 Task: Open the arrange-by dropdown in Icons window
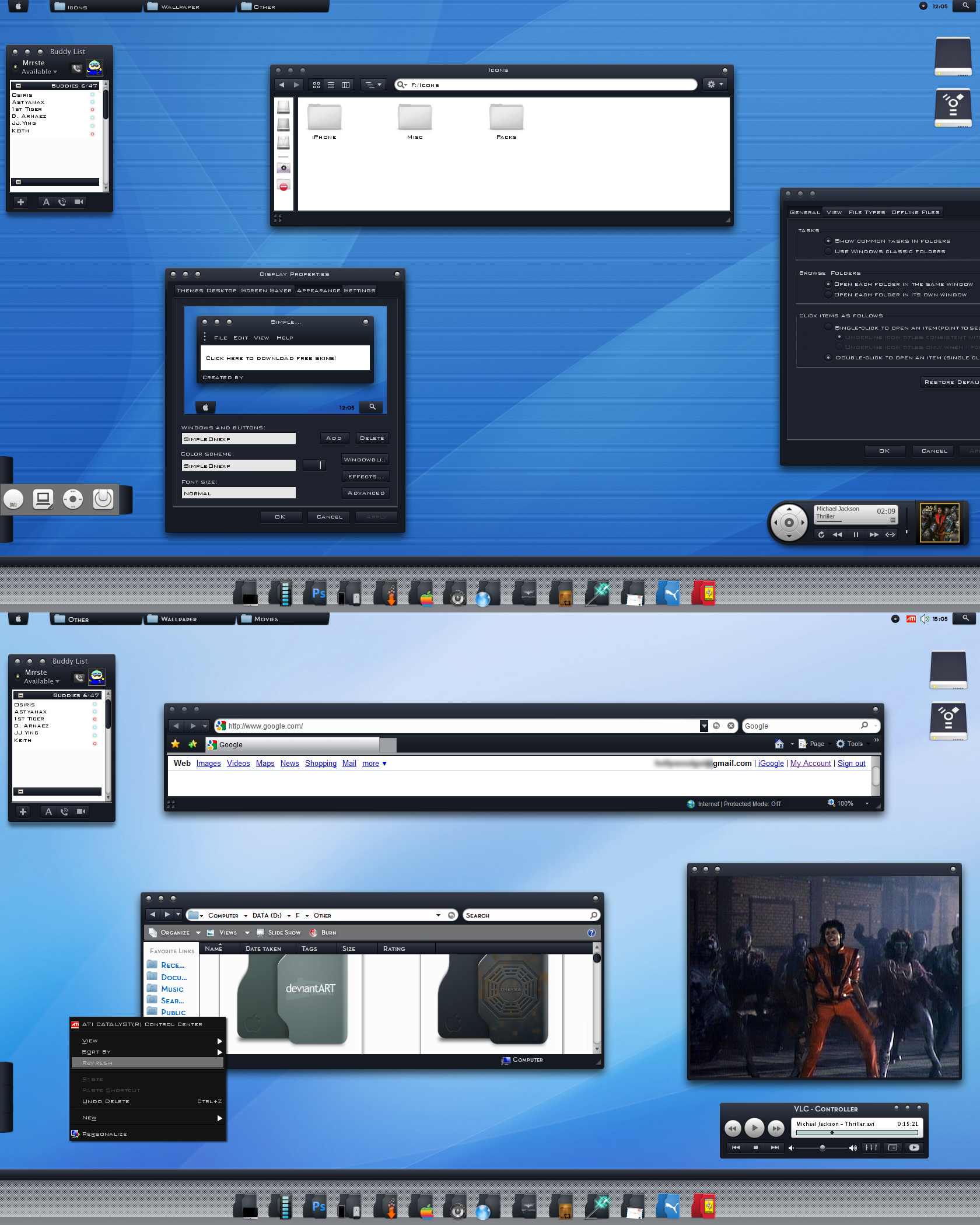click(x=373, y=85)
